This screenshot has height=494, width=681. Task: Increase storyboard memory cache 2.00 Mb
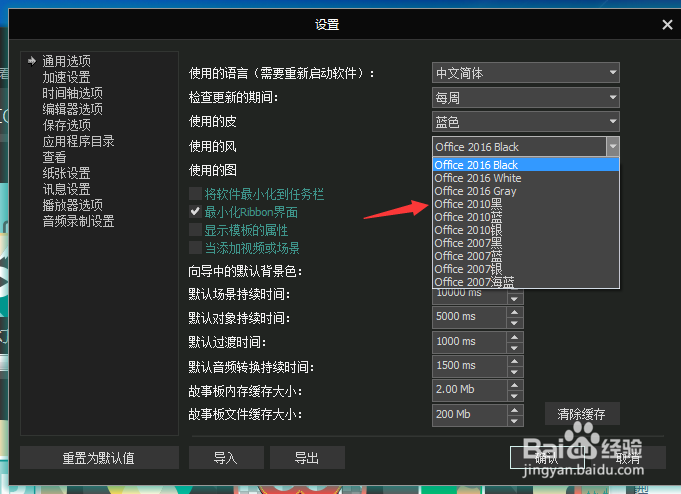515,385
